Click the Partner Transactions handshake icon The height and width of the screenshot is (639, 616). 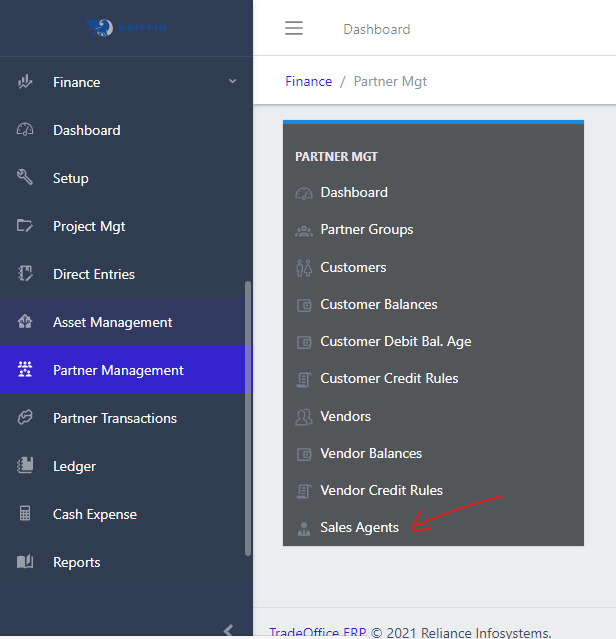pos(25,417)
